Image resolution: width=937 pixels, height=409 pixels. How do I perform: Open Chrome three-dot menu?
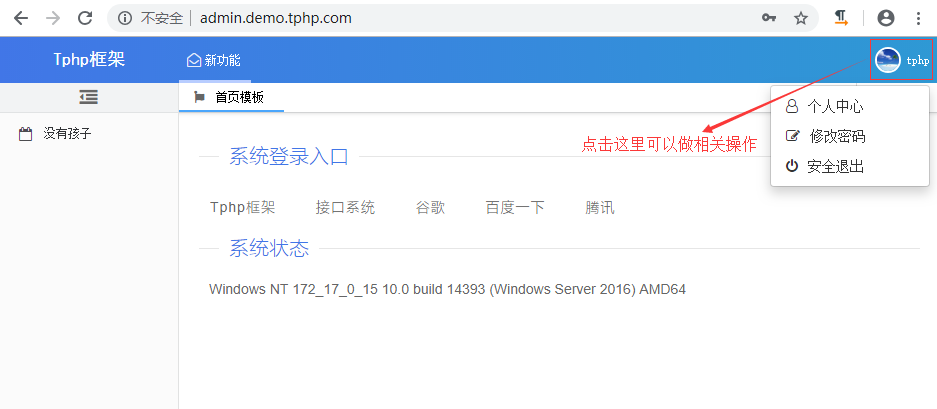point(918,19)
